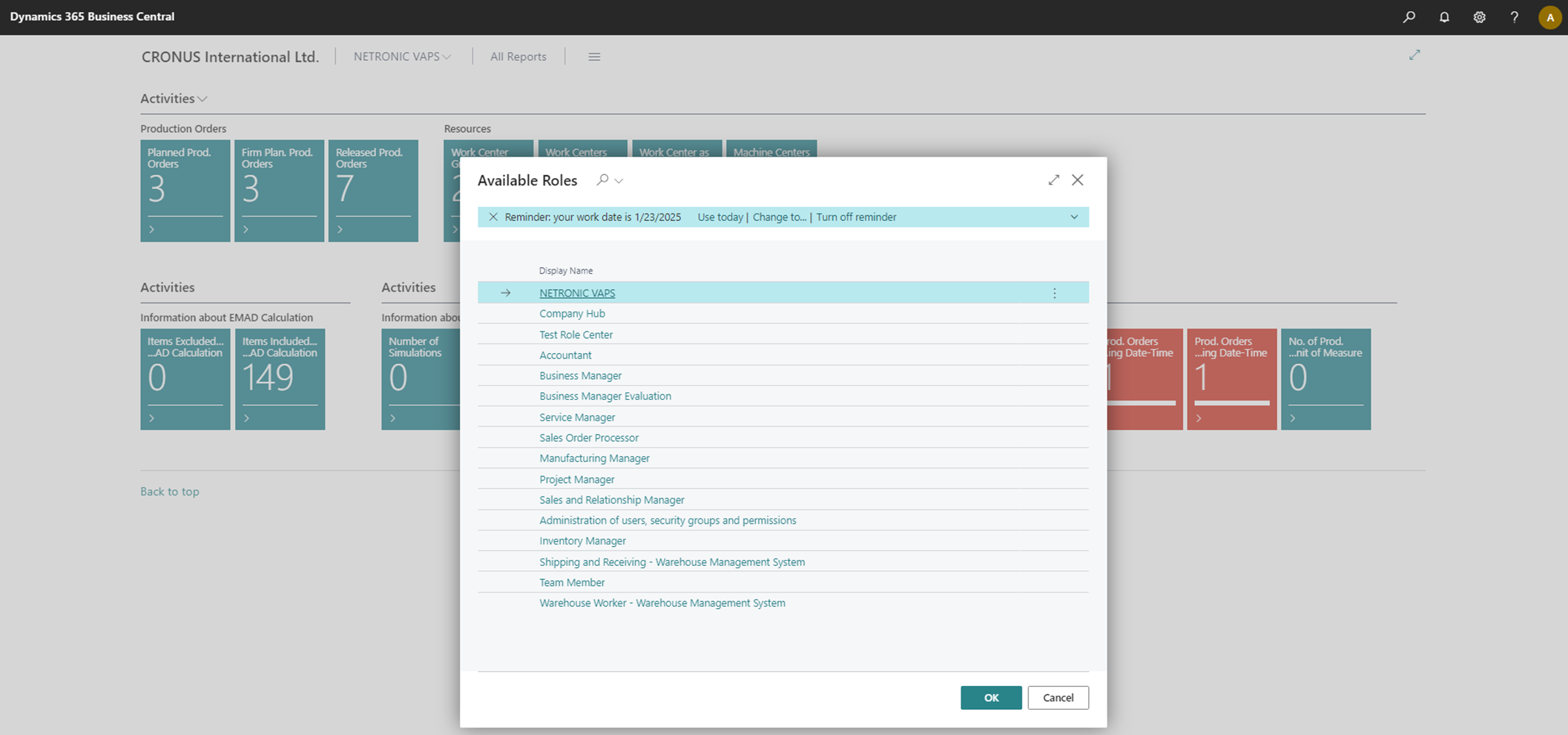Viewport: 1568px width, 735px height.
Task: Expand the page using the diagonal arrow
Action: coord(1414,54)
